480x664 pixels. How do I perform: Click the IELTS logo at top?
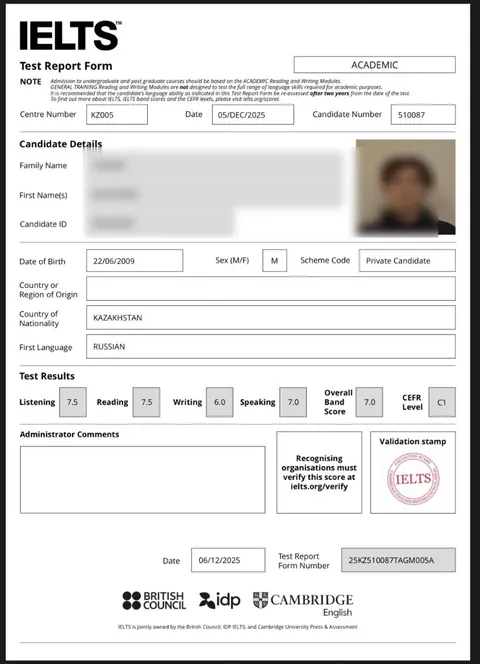[70, 36]
